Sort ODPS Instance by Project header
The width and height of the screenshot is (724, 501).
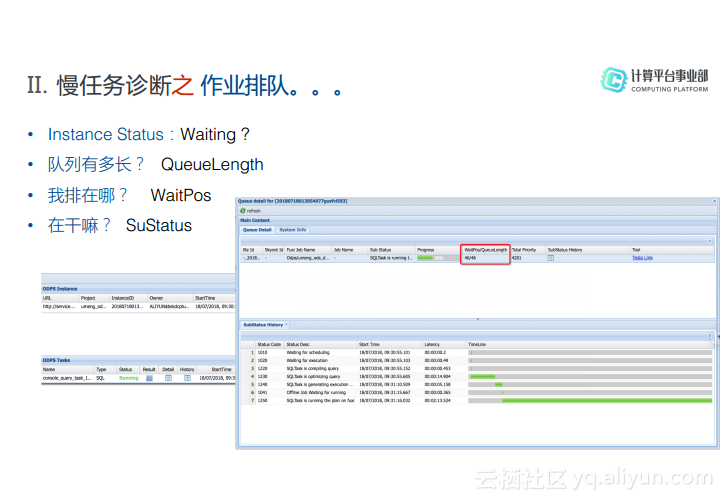[x=94, y=298]
